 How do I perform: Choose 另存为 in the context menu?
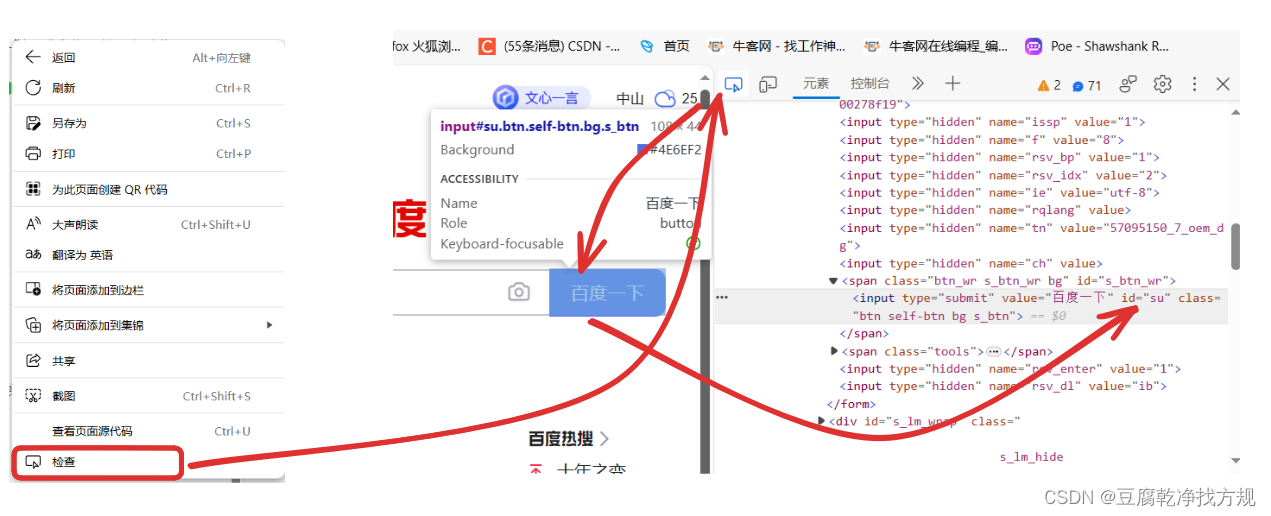148,123
